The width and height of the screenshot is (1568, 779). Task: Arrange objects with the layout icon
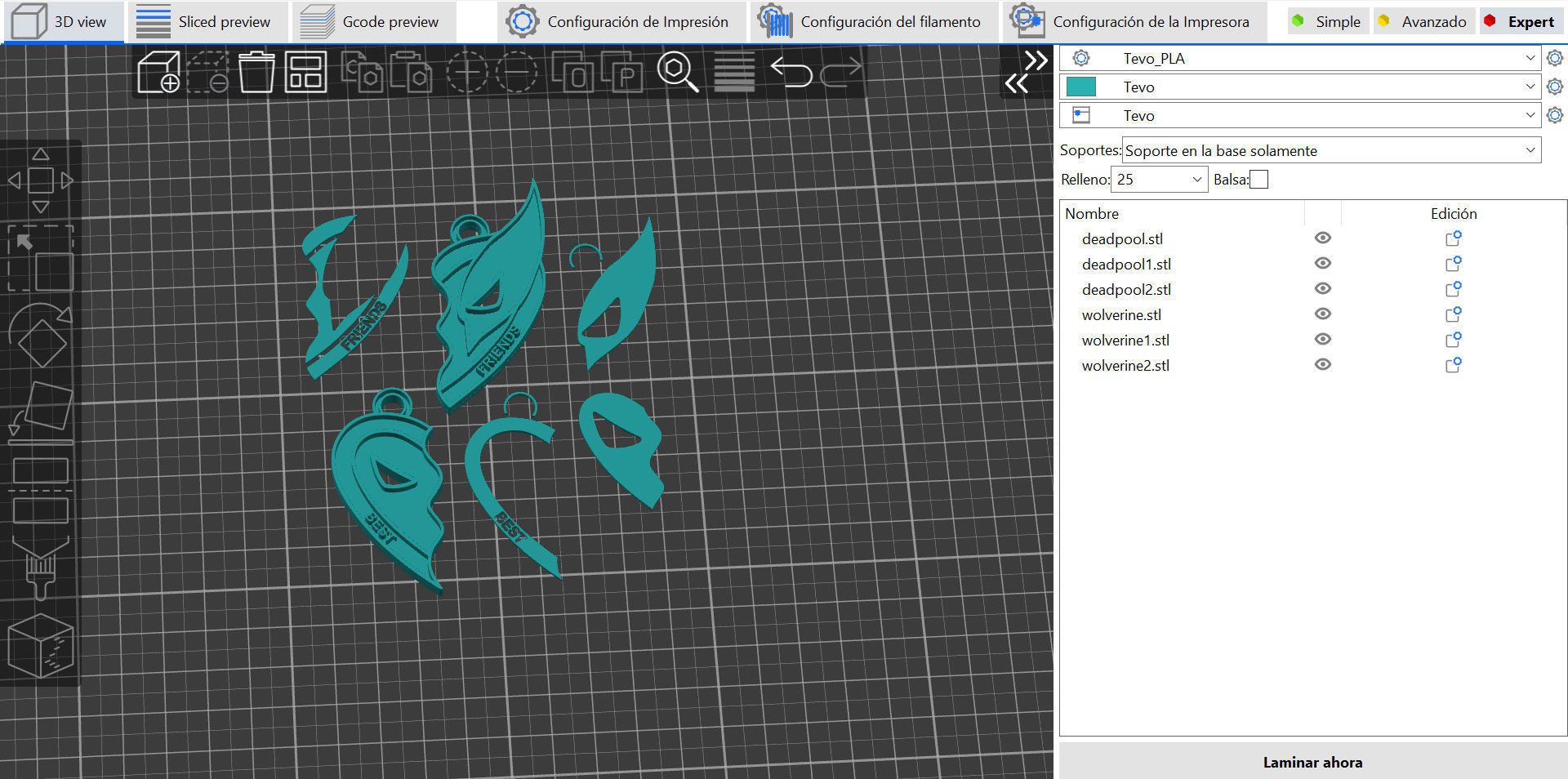click(305, 72)
